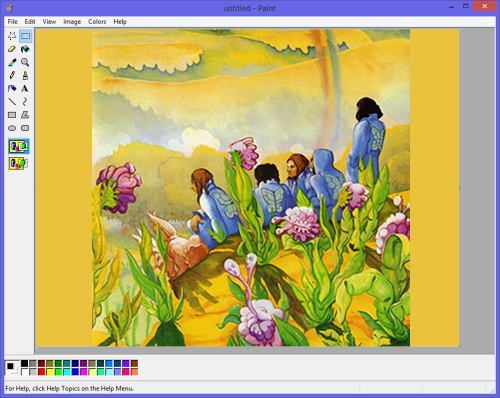The height and width of the screenshot is (398, 500).
Task: Select the pure blue swatch
Action: point(75,372)
